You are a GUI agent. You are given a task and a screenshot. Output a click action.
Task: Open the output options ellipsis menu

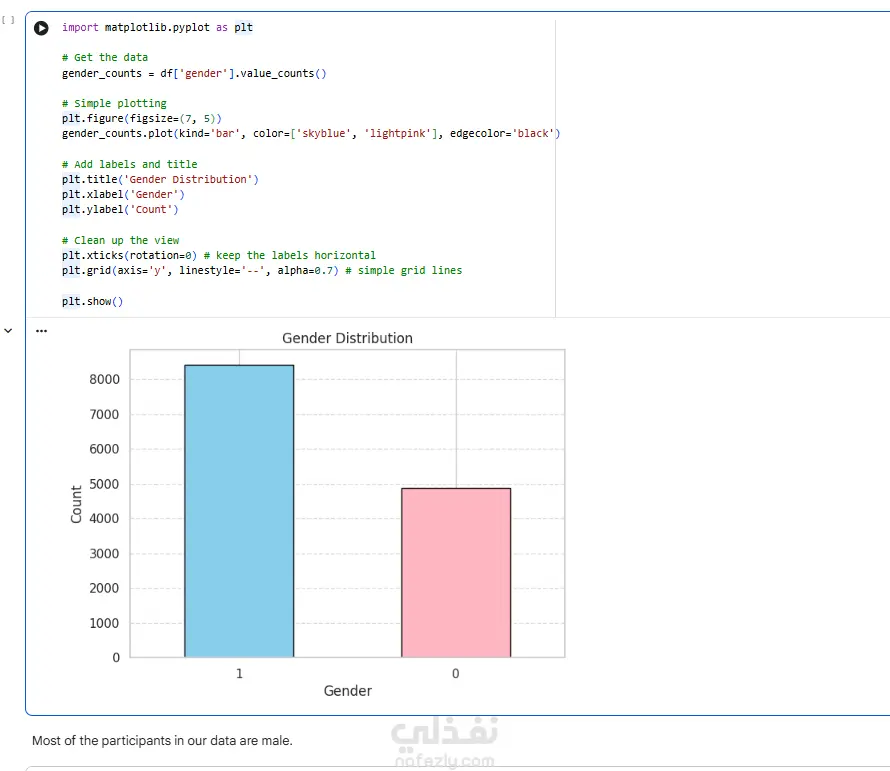coord(41,330)
